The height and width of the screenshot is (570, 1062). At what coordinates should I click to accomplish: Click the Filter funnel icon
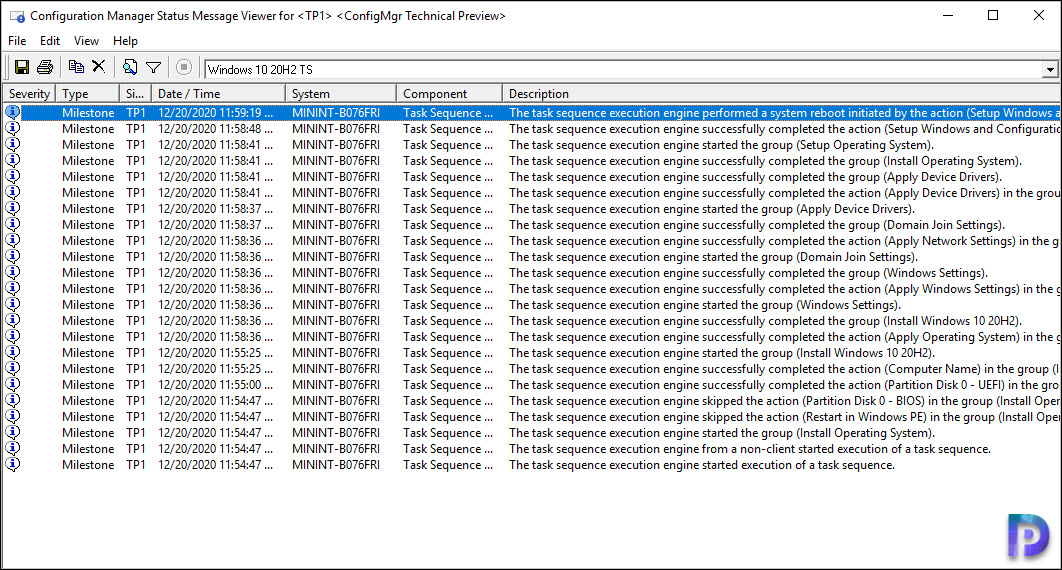[154, 68]
